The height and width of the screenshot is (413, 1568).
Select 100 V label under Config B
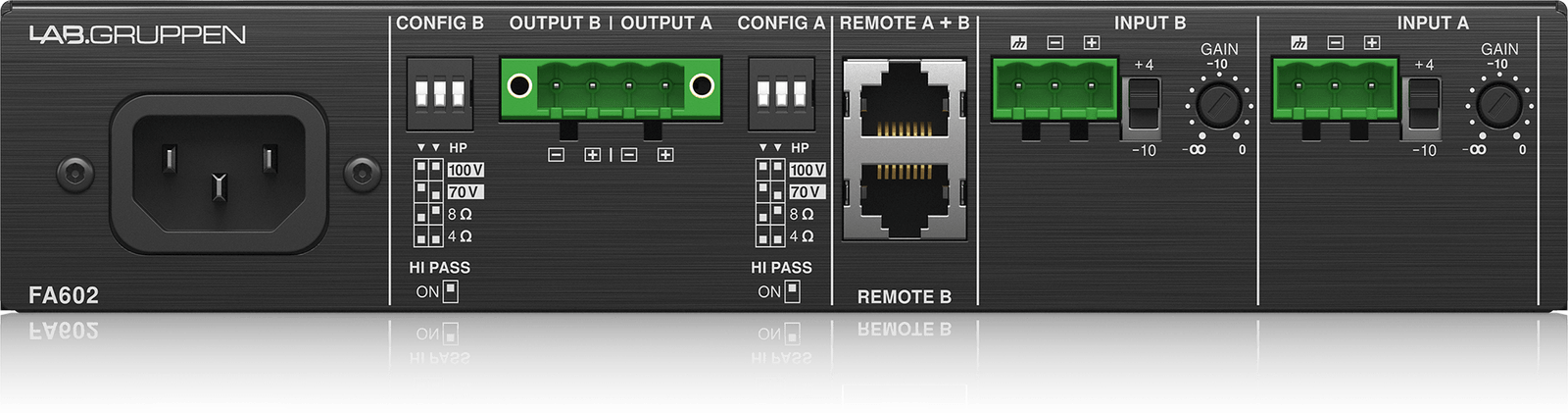(x=465, y=170)
